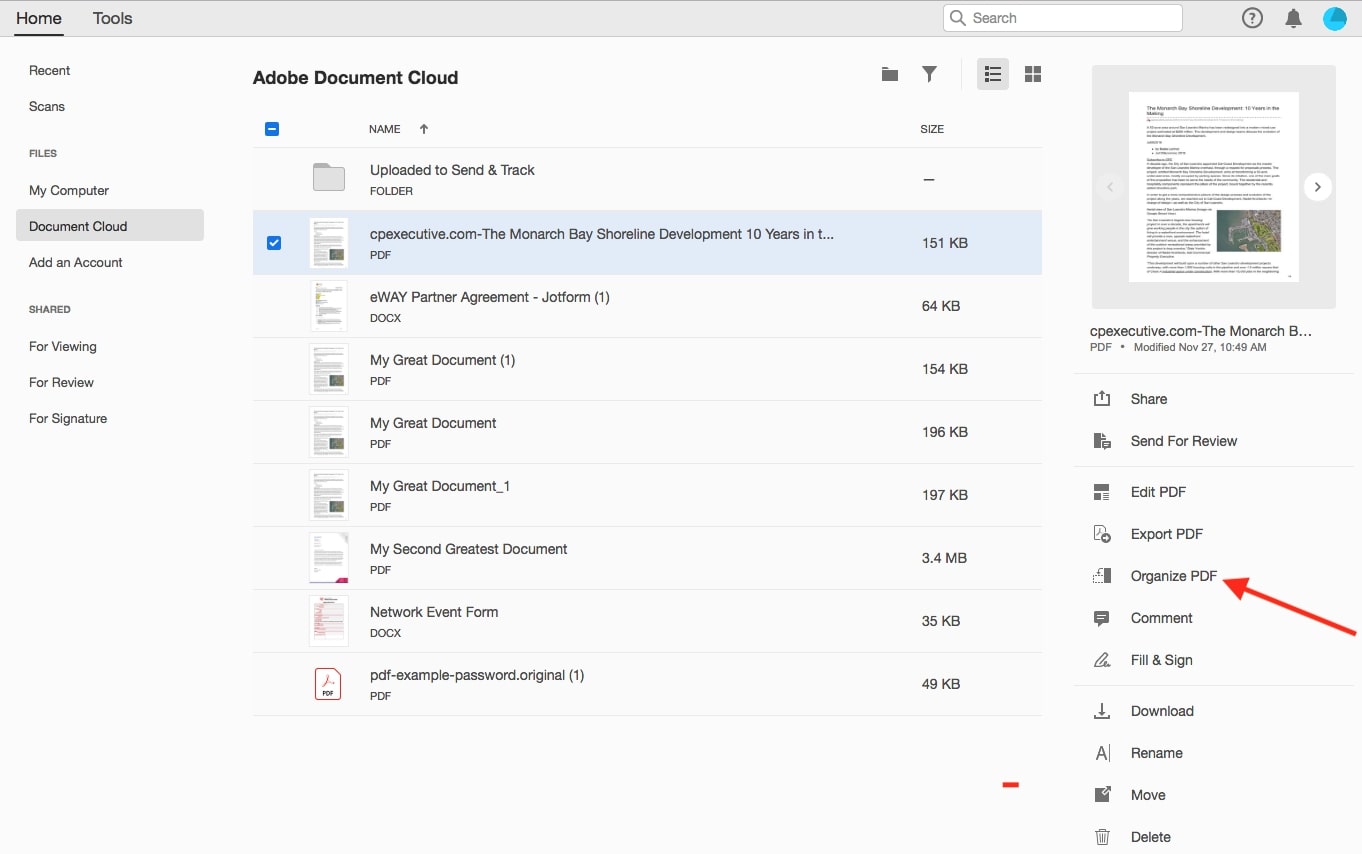Sort files by the NAME column arrow
Image resolution: width=1362 pixels, height=854 pixels.
click(424, 129)
